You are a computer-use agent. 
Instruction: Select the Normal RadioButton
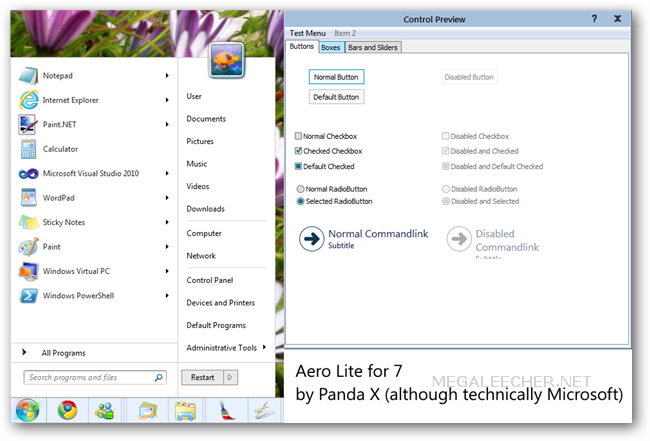[301, 189]
